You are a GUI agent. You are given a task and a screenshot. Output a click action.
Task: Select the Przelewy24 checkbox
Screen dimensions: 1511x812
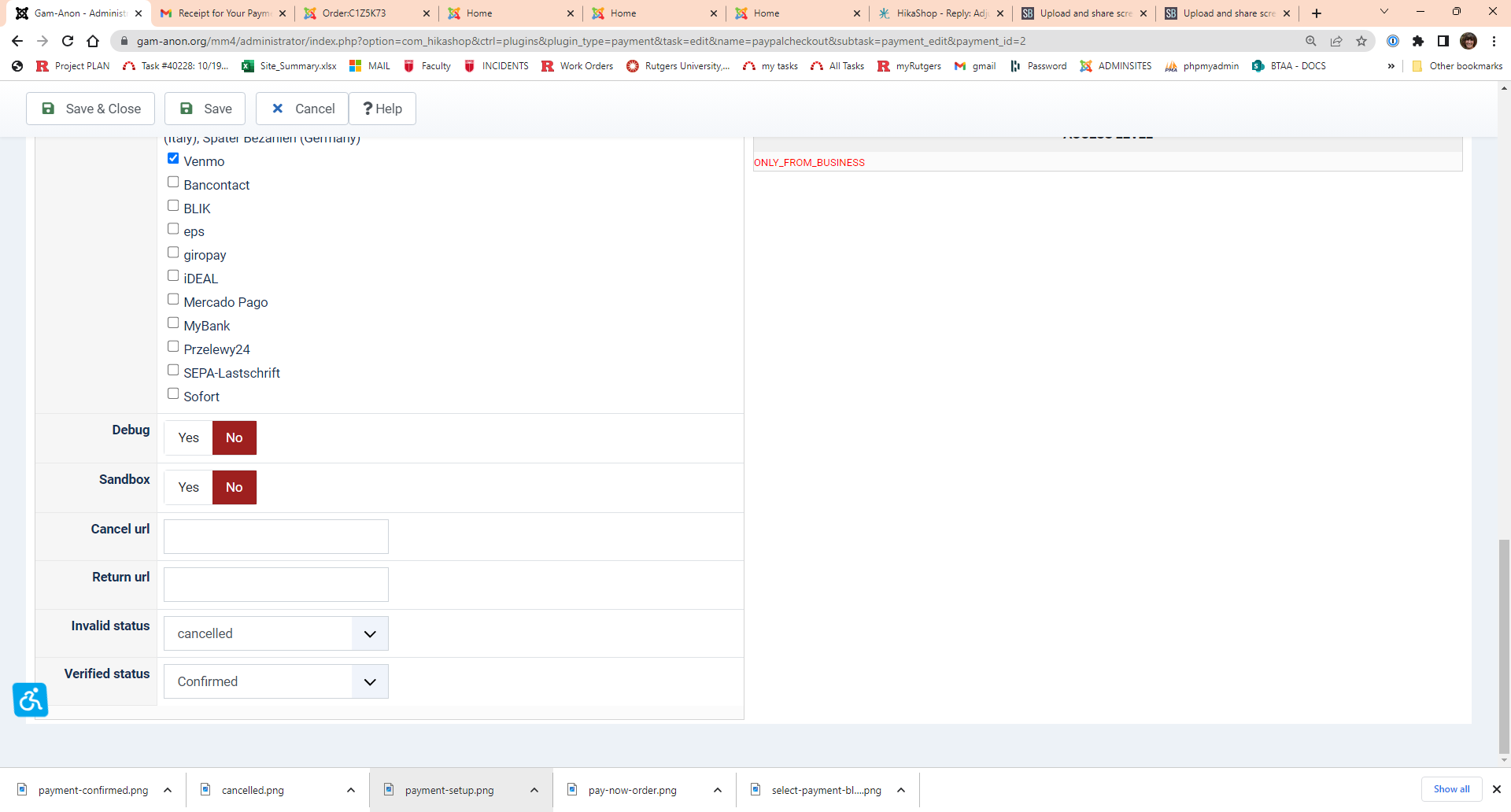(x=173, y=347)
